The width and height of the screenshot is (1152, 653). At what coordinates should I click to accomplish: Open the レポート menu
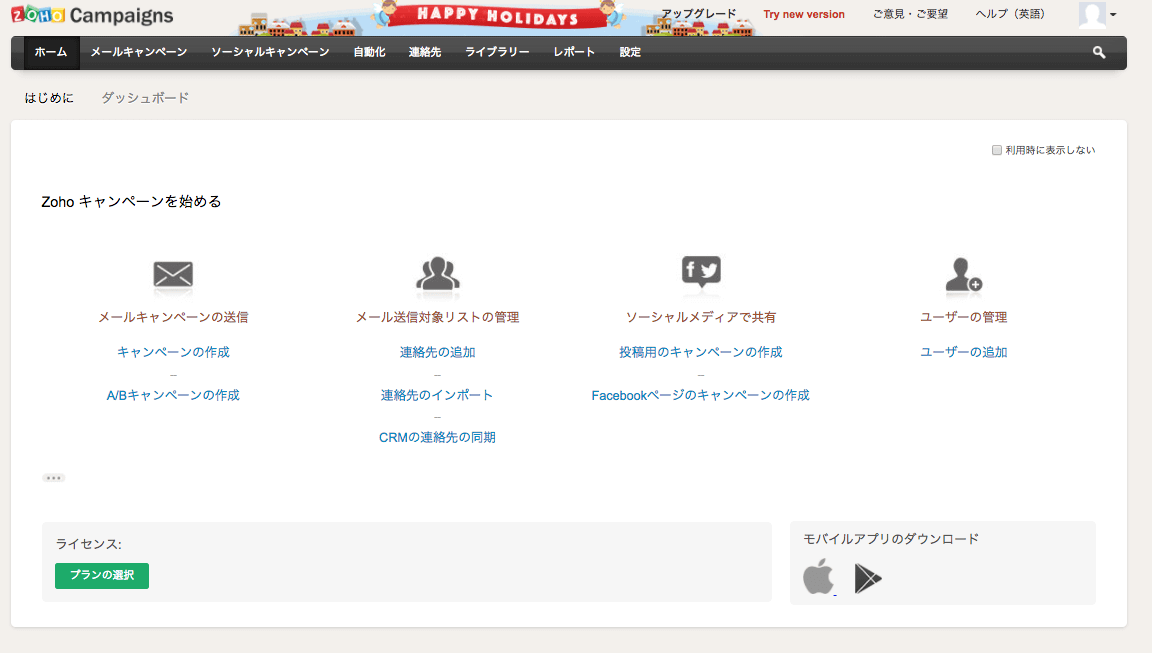[574, 52]
